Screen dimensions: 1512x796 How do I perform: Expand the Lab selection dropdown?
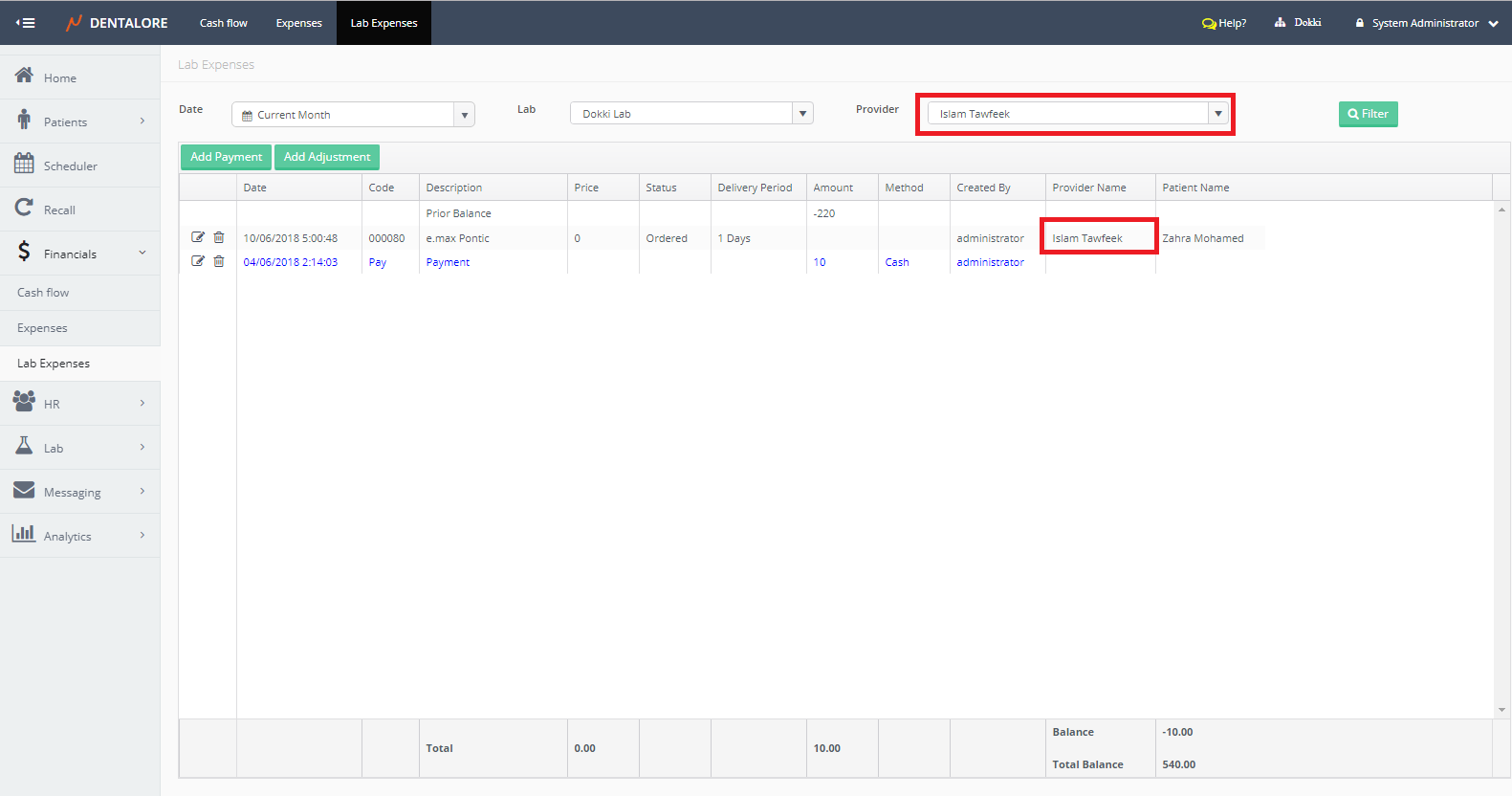(x=802, y=114)
